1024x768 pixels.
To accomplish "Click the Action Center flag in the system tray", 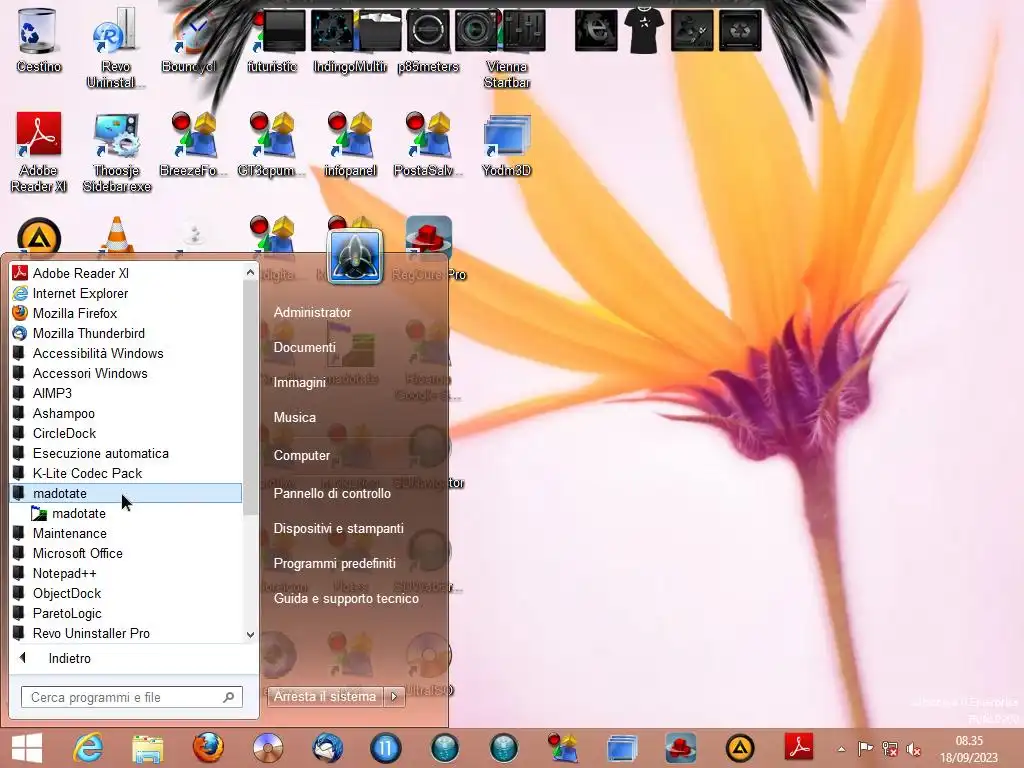I will [865, 749].
